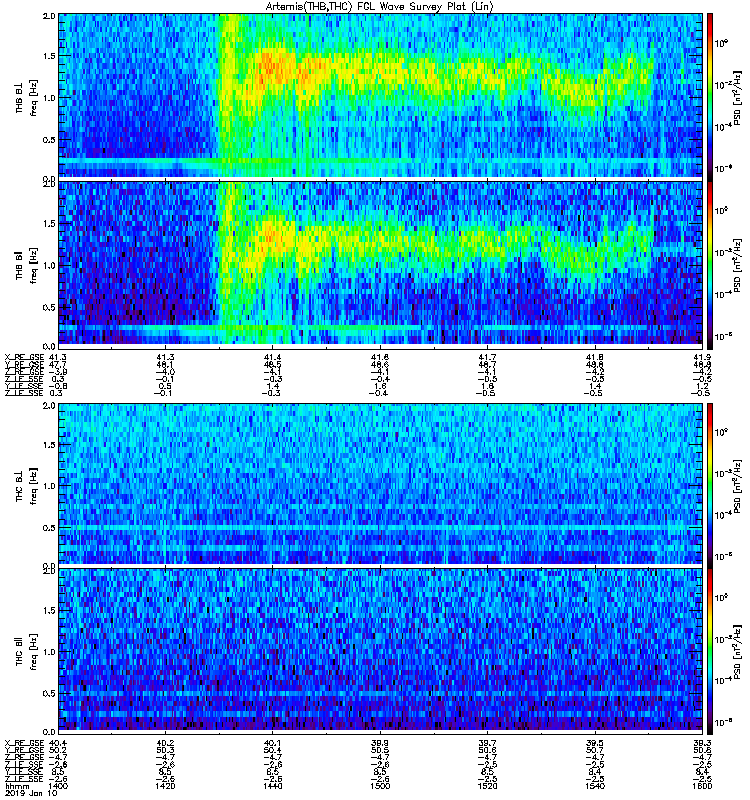Click the "40.2" THC X position value
The image size is (750, 800).
165,743
